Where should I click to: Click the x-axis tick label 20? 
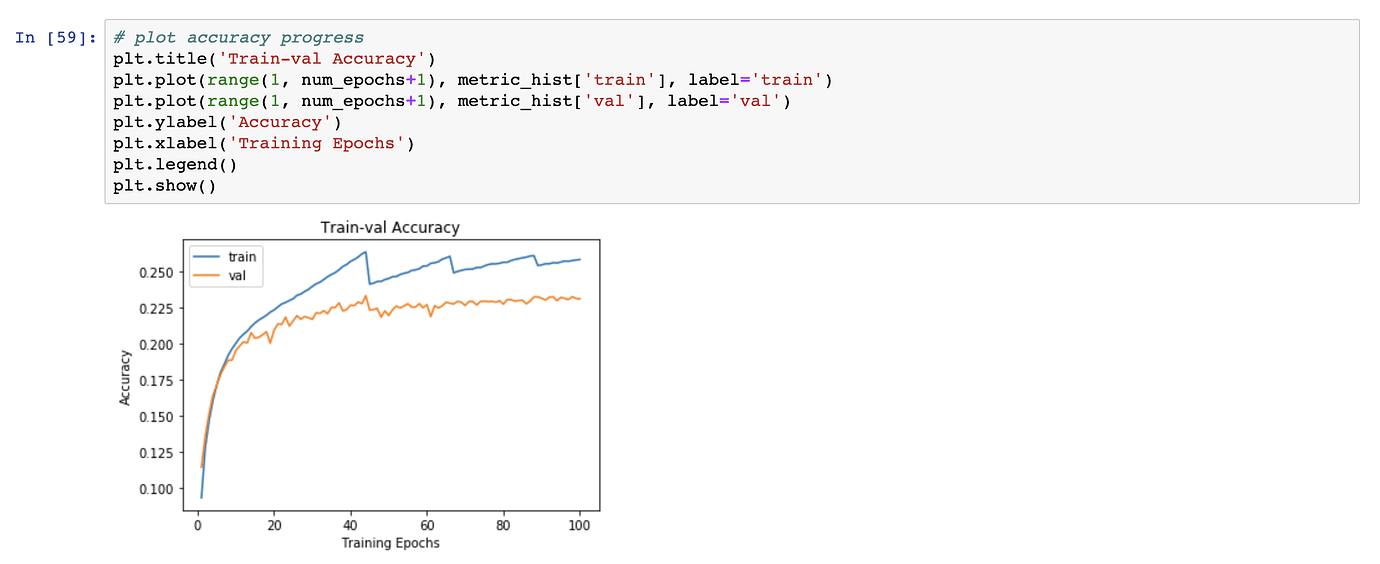(274, 524)
